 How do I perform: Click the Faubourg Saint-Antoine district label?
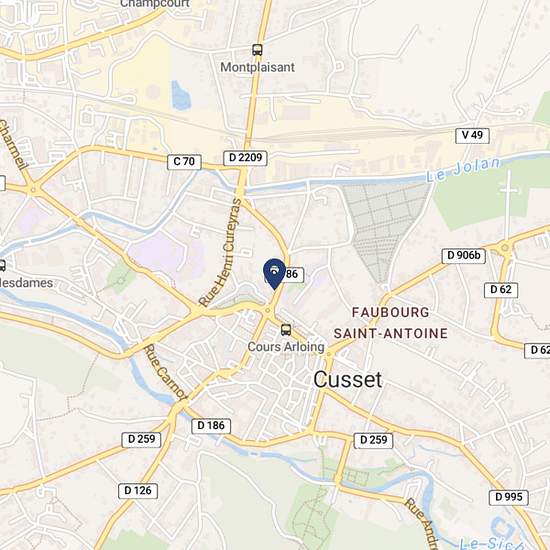coord(391,323)
